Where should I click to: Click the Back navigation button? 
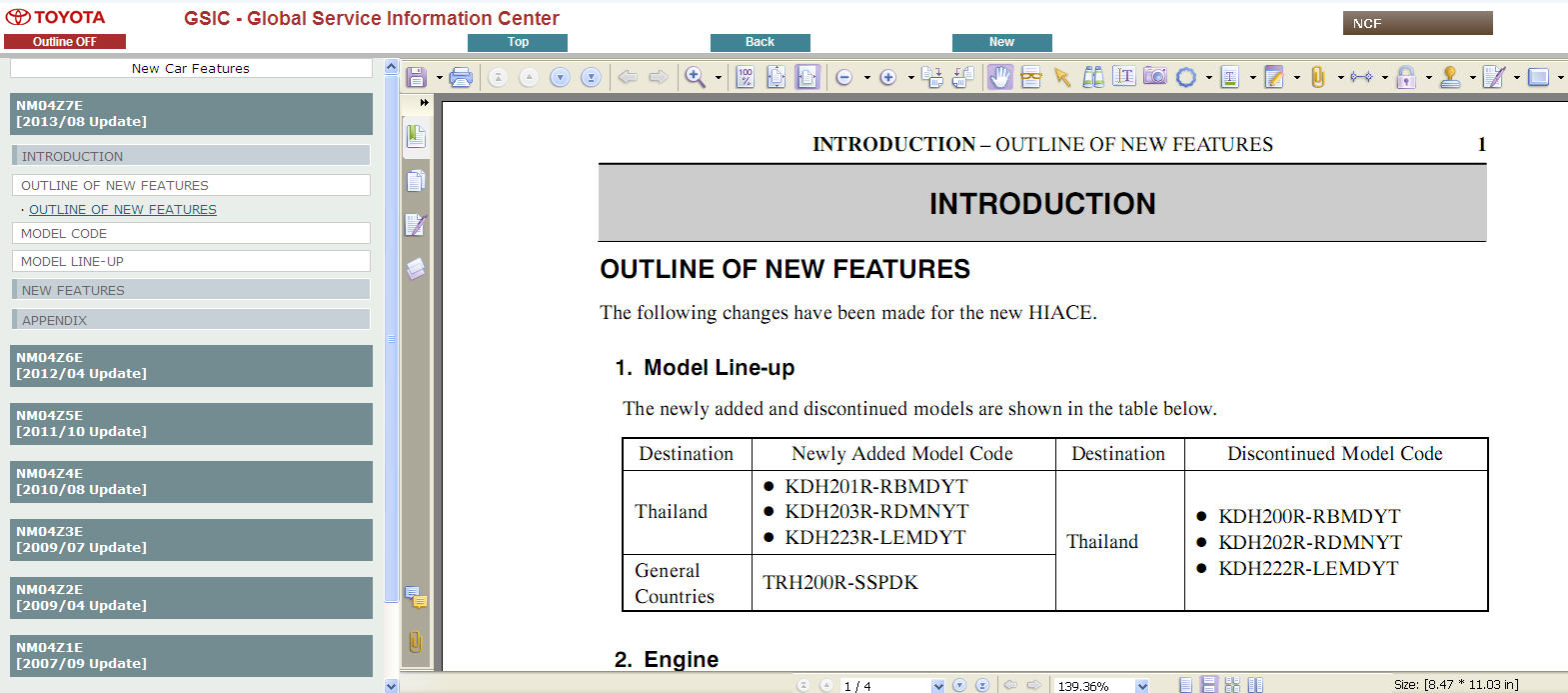(x=760, y=42)
